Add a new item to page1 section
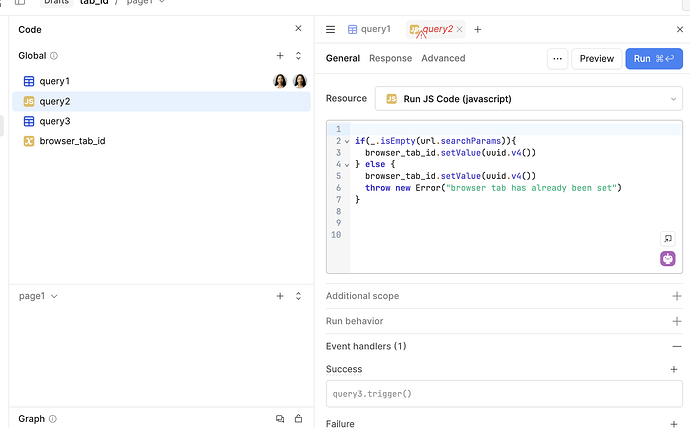 click(280, 296)
